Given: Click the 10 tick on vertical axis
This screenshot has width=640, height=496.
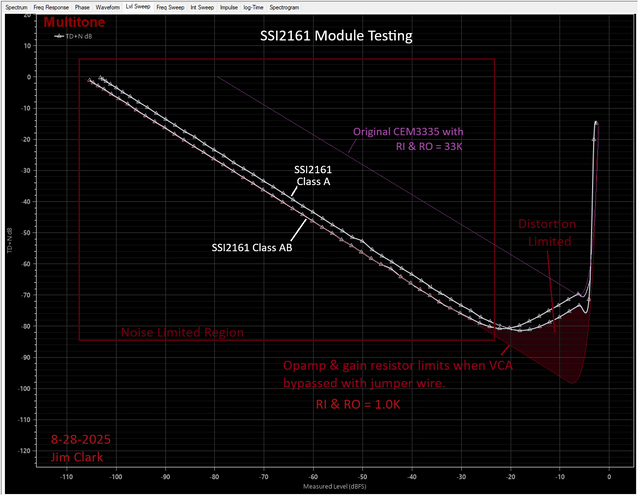Looking at the screenshot, I should pyautogui.click(x=27, y=46).
